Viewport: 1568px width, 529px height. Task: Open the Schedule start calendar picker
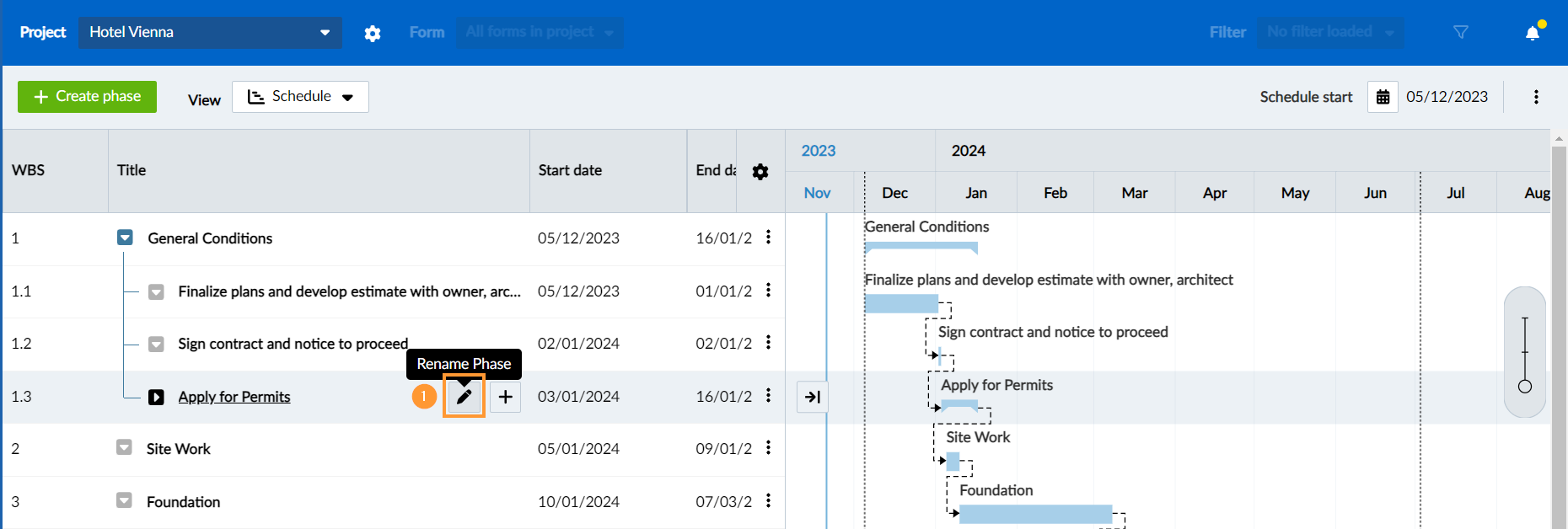click(1383, 97)
